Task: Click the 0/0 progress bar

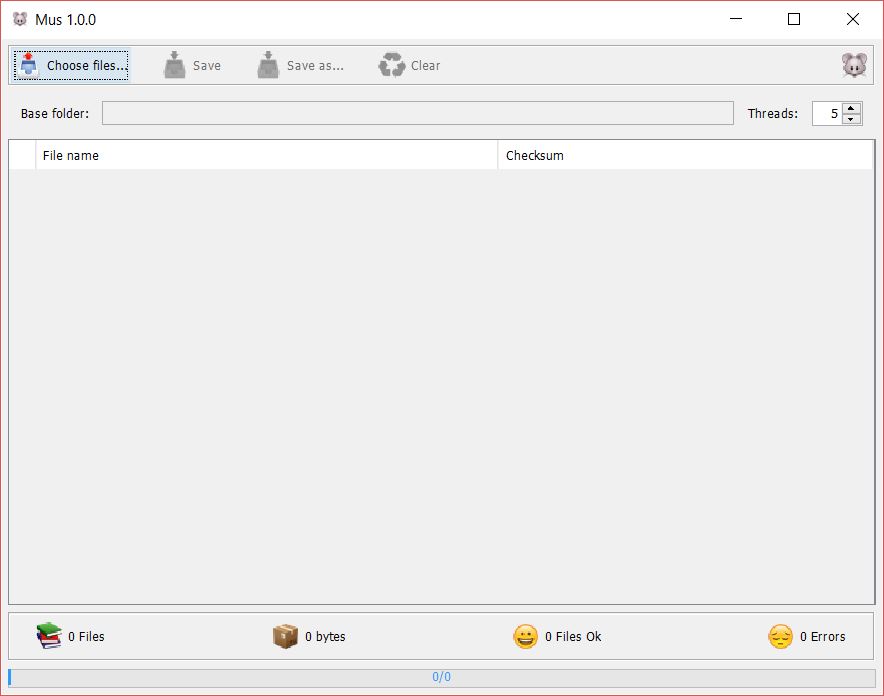Action: tap(441, 677)
